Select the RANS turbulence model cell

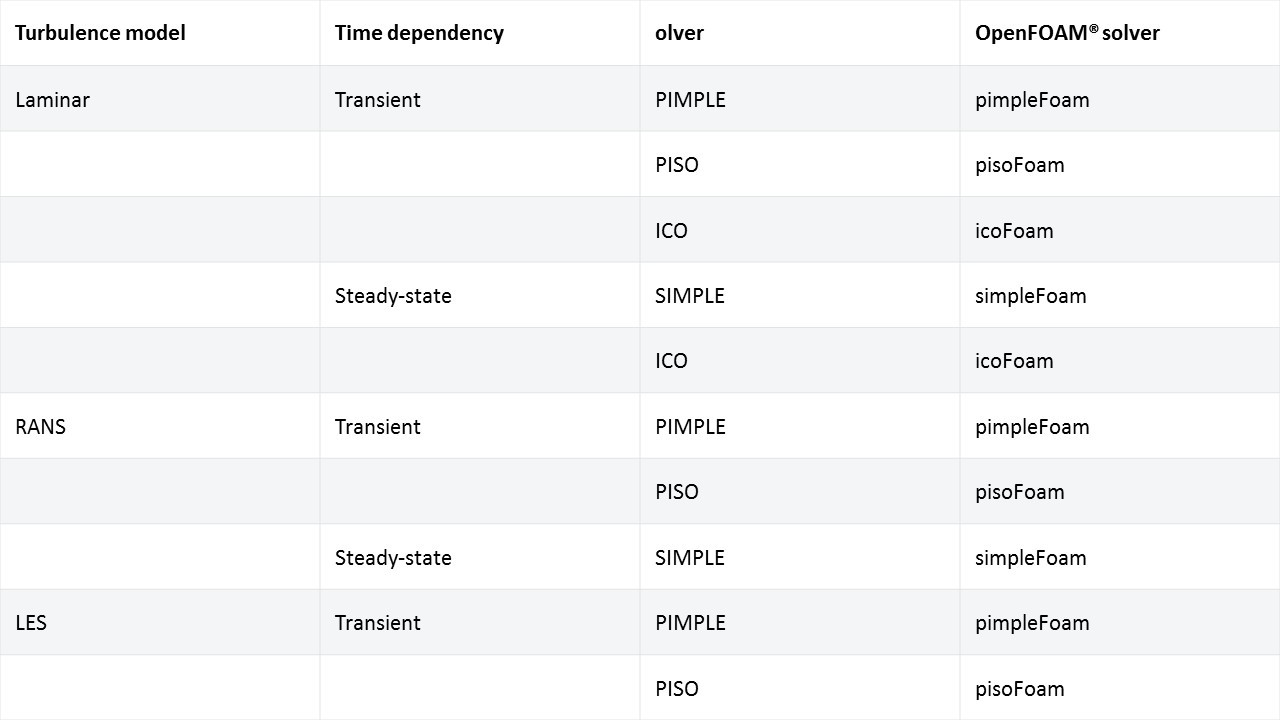[x=40, y=427]
